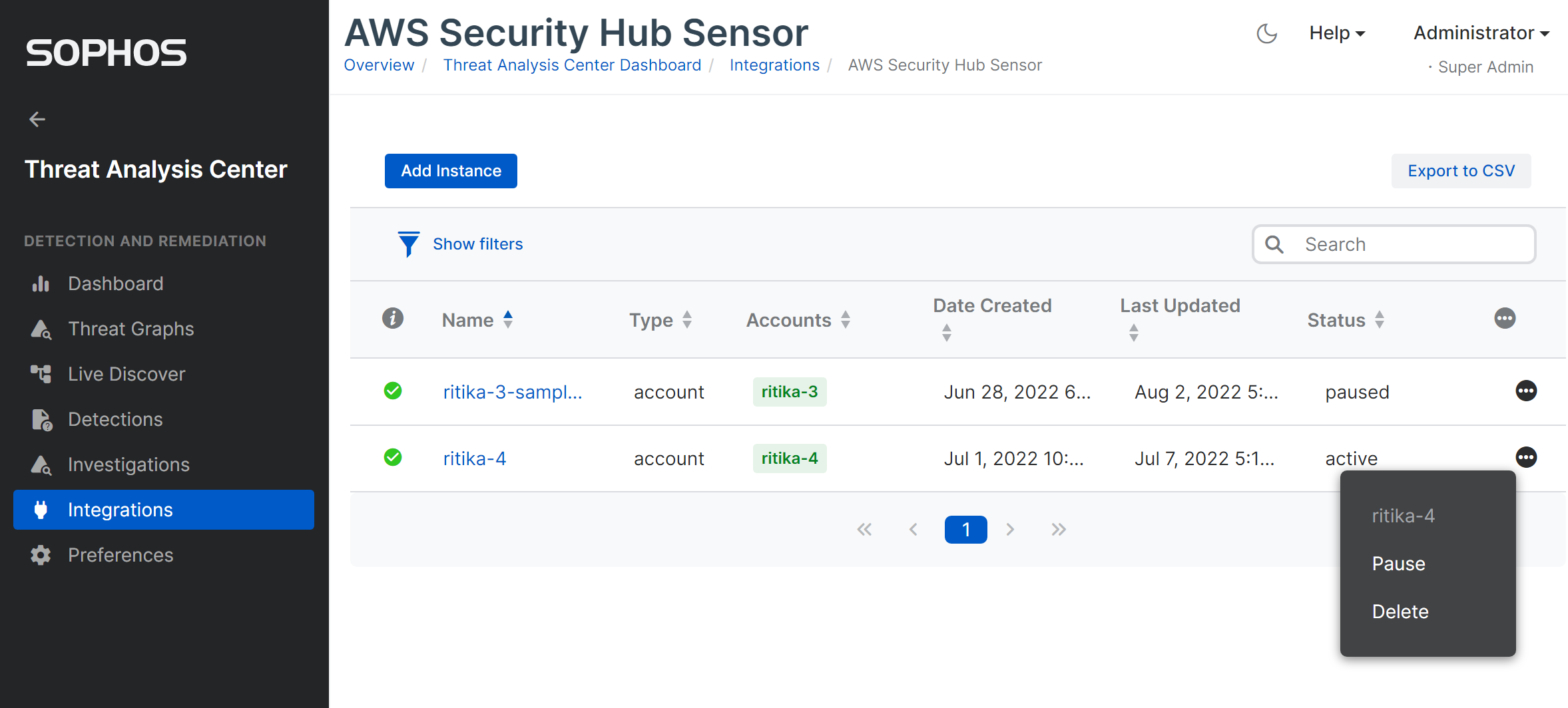
Task: Click the back arrow in the sidebar
Action: (37, 120)
